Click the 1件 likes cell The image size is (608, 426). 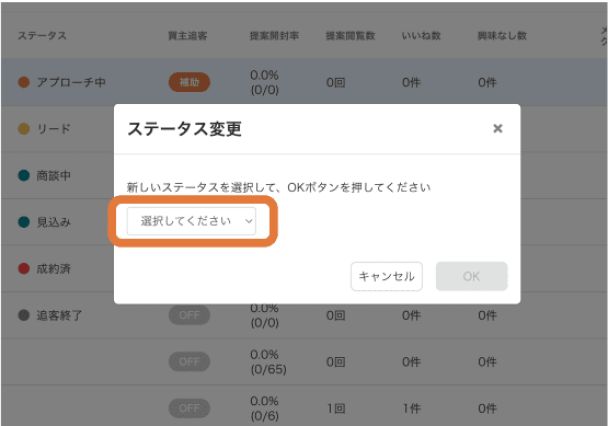click(411, 409)
